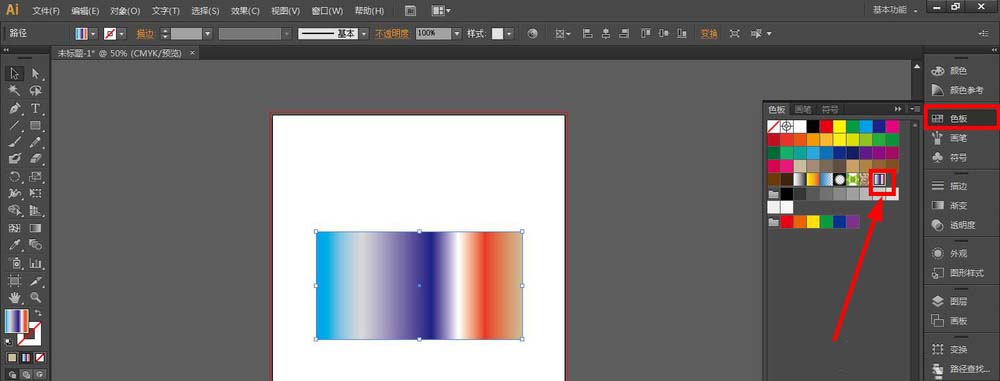Screen dimensions: 1000x381
Task: Select the Eraser tool
Action: 36,158
